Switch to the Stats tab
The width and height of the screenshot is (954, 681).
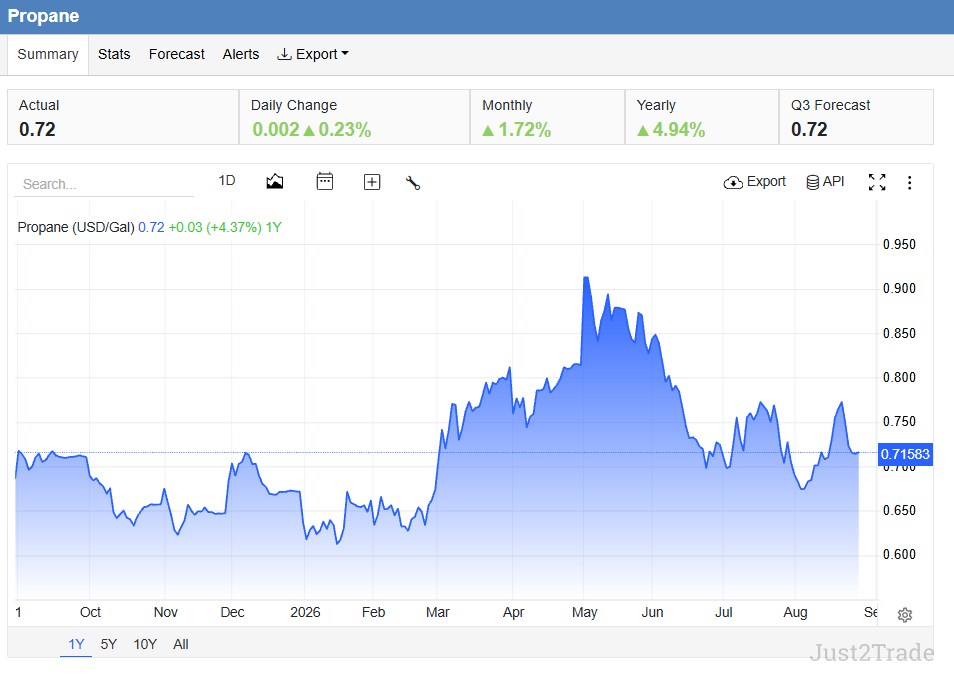point(114,54)
